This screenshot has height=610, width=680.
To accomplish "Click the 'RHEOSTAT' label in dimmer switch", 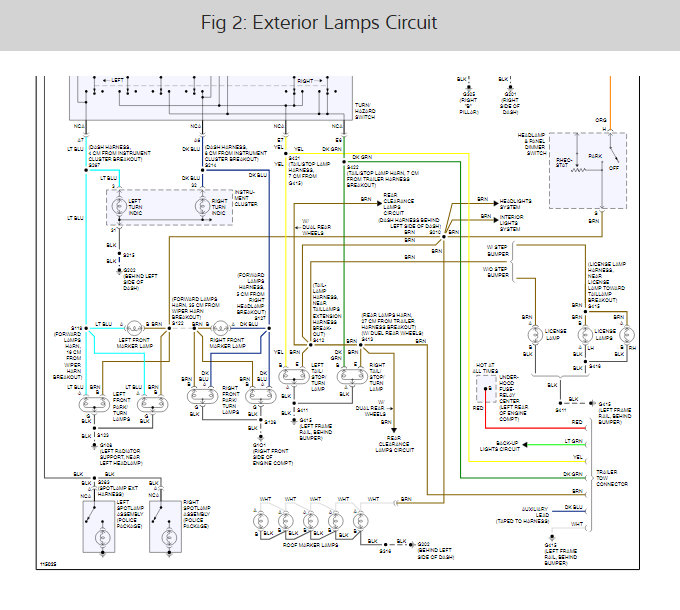I will (x=564, y=163).
